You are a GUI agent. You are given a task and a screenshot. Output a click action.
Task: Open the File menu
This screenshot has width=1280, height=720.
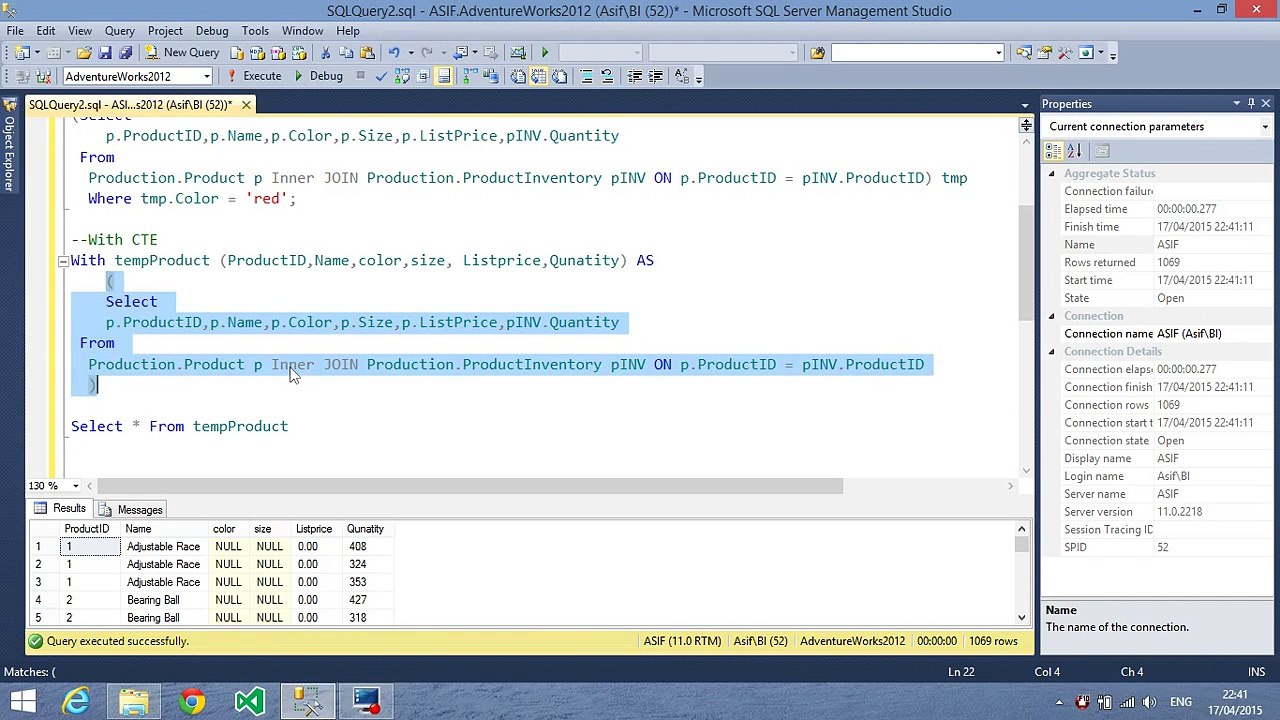16,31
